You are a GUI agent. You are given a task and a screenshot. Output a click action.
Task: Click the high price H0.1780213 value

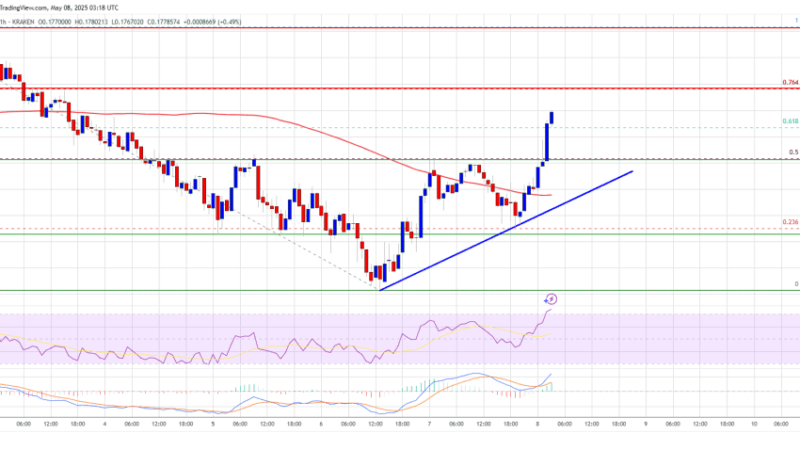click(91, 22)
